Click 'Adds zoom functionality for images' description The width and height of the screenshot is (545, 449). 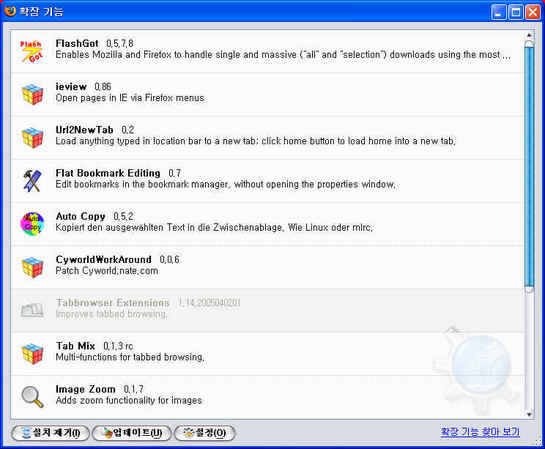[129, 400]
